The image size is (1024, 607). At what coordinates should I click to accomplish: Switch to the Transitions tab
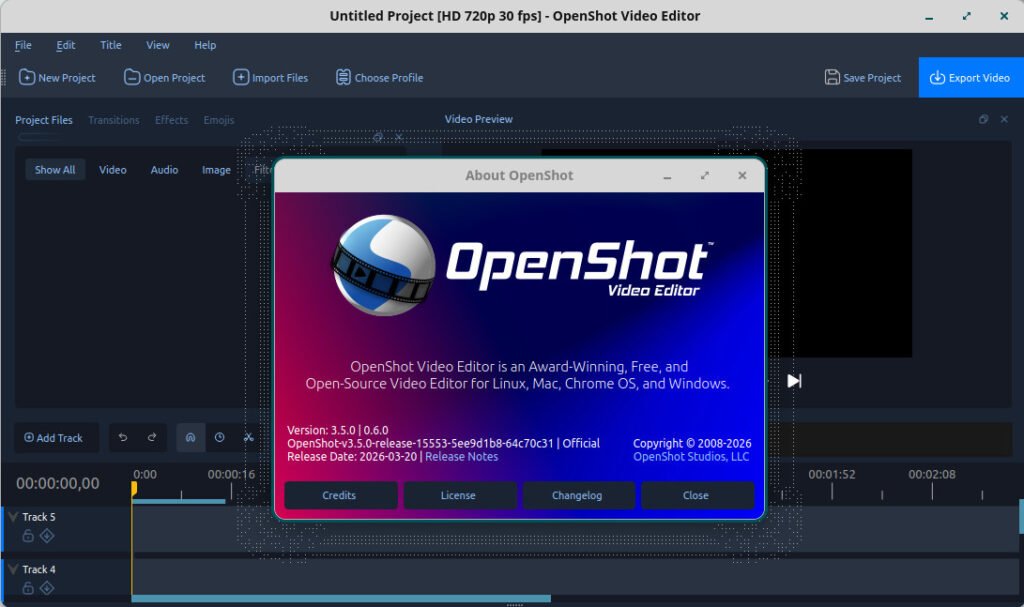pyautogui.click(x=113, y=120)
